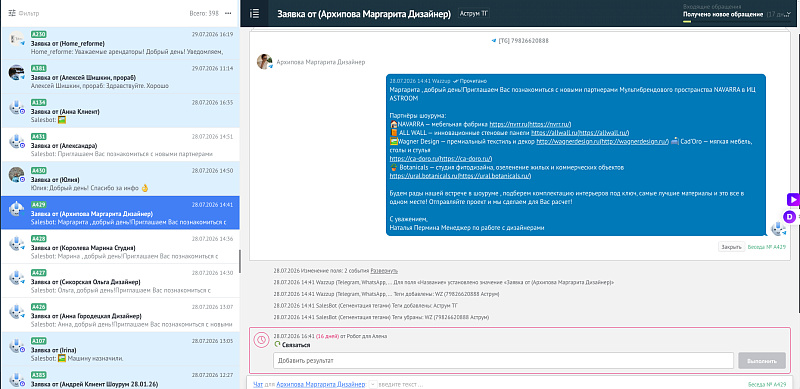The image size is (800, 389).
Task: Click the task clock icon in pink task block
Action: (262, 340)
